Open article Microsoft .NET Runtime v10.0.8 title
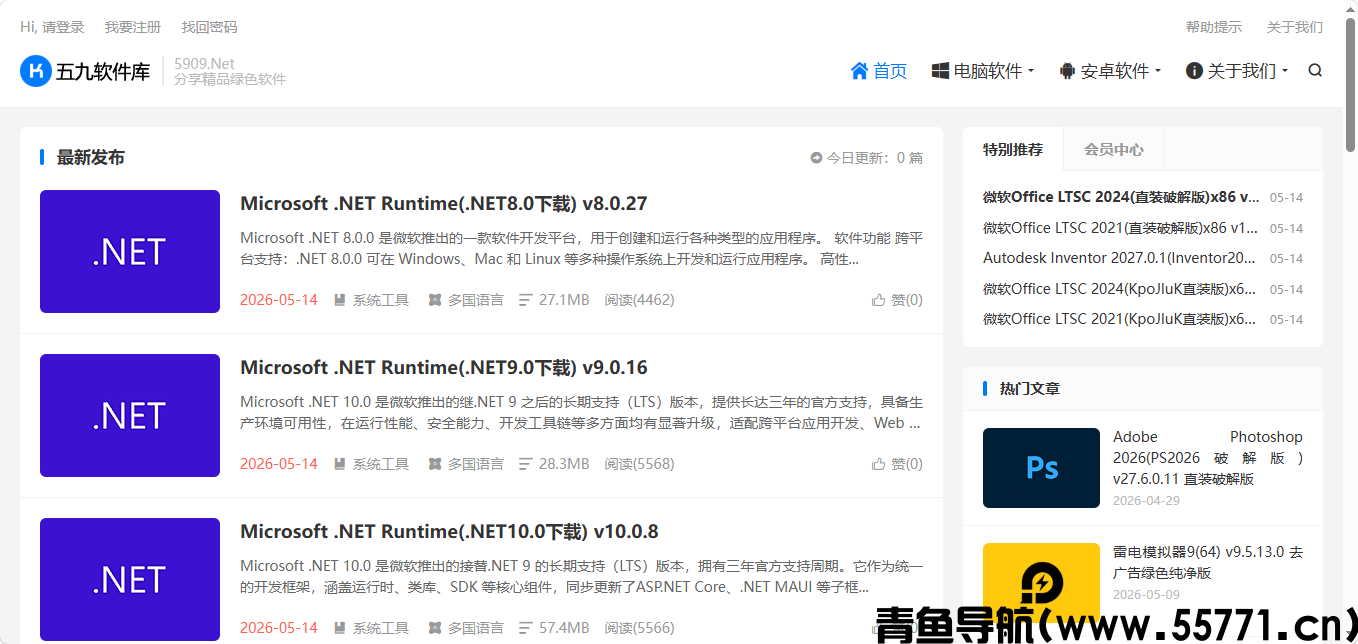This screenshot has height=644, width=1358. (449, 532)
